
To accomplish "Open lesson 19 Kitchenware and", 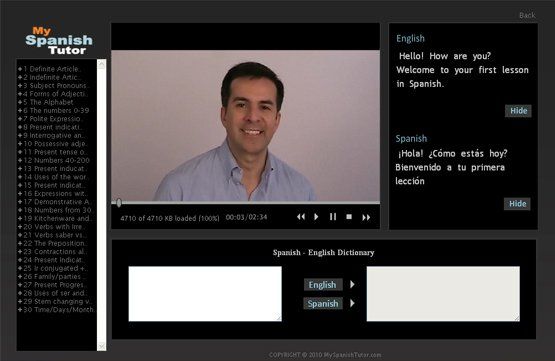I will [57, 218].
